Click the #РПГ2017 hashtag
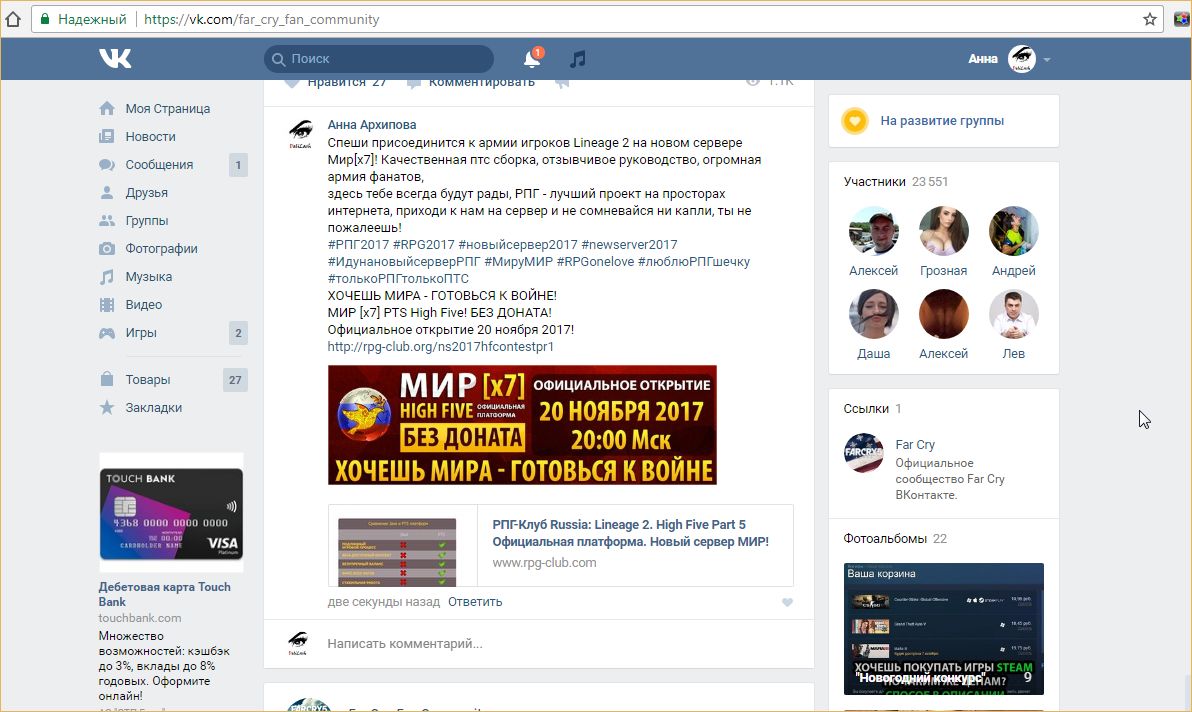This screenshot has width=1192, height=712. 358,245
